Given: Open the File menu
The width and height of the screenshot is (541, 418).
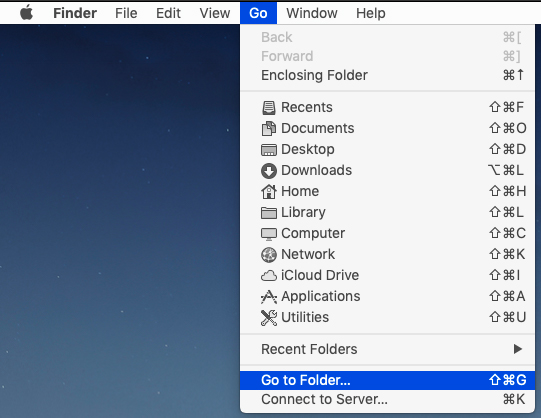Looking at the screenshot, I should tap(126, 13).
